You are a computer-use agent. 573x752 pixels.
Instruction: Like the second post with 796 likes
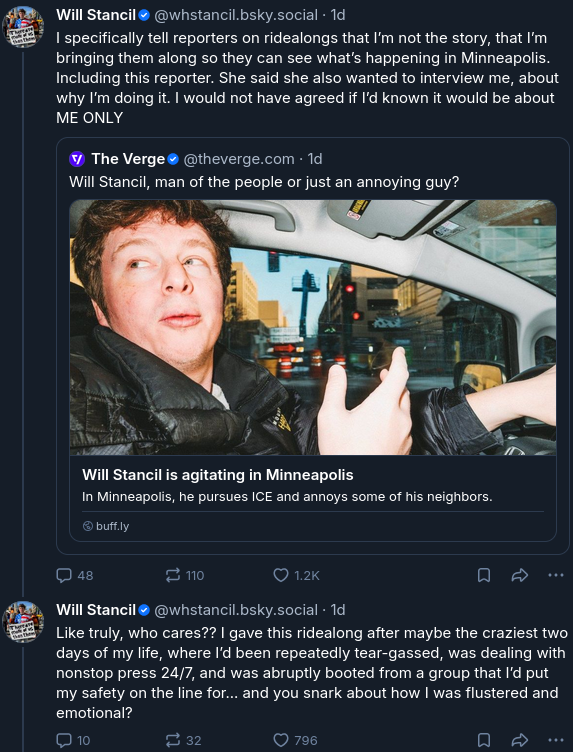pyautogui.click(x=295, y=740)
